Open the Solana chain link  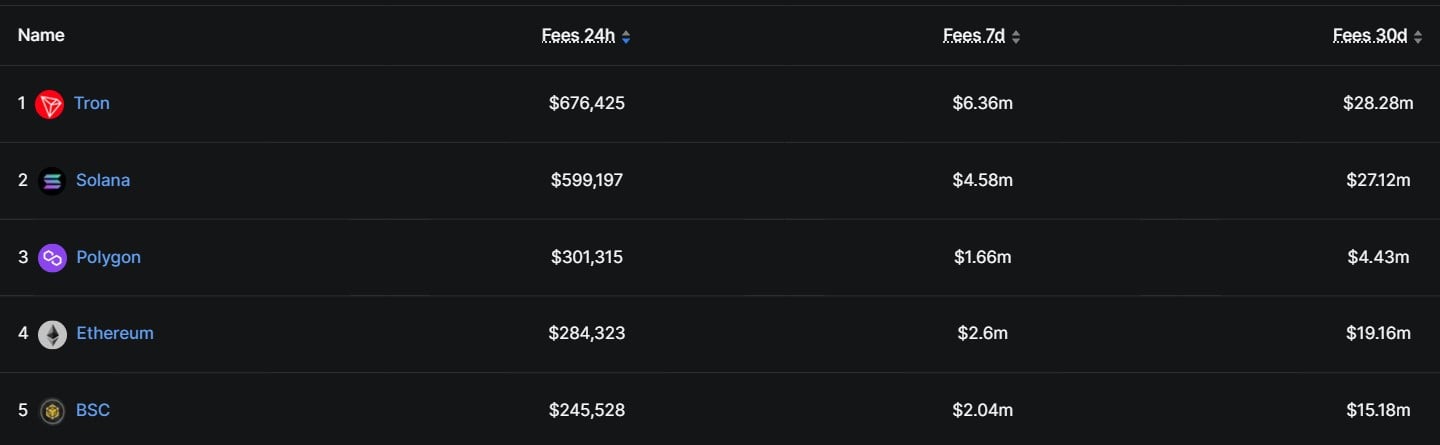pyautogui.click(x=103, y=180)
